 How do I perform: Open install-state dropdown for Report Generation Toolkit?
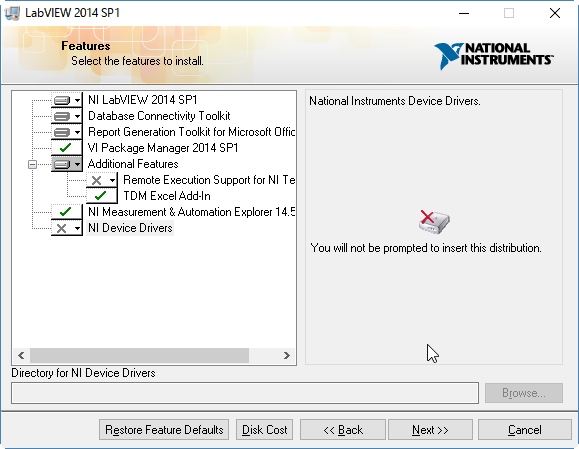pyautogui.click(x=77, y=132)
